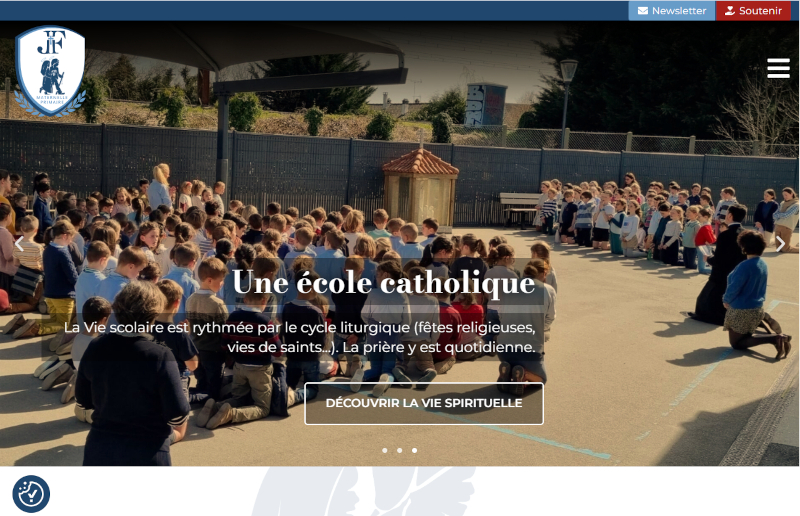Open the Newsletter link in top bar

[672, 11]
